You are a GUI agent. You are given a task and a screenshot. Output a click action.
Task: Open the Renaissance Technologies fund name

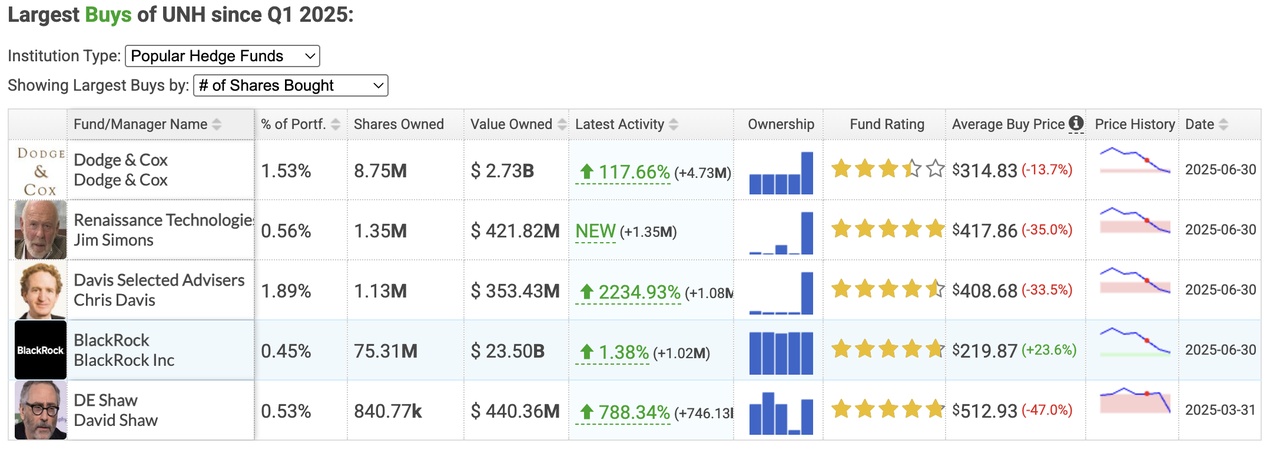point(164,220)
